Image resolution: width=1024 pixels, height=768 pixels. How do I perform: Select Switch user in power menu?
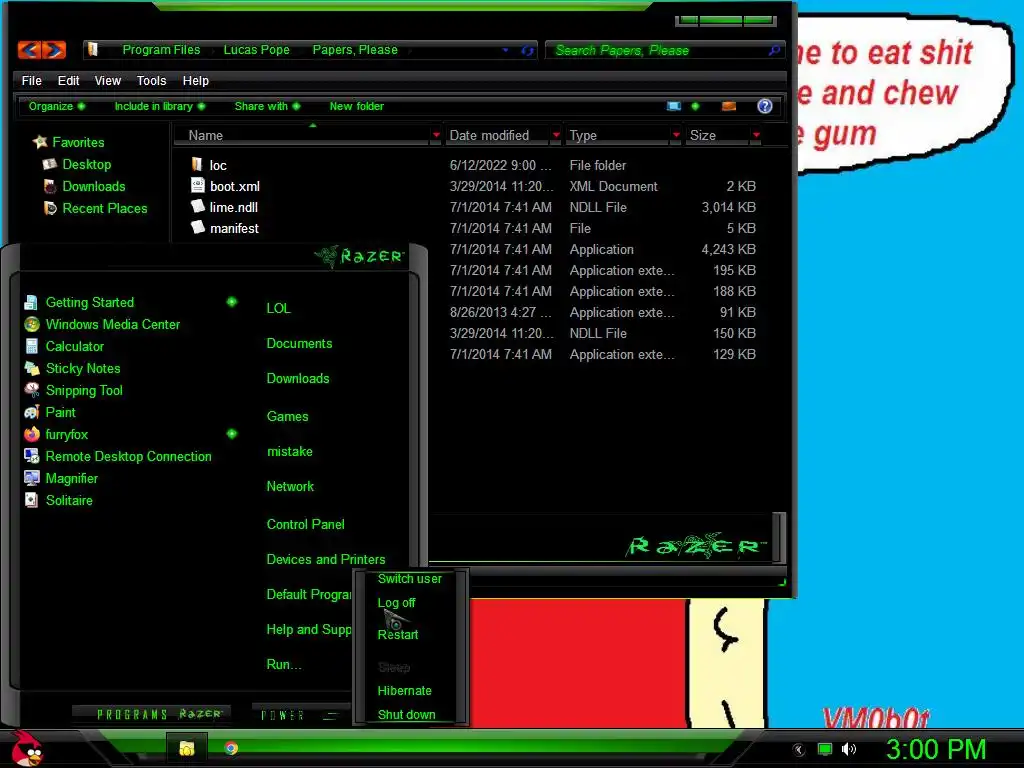pos(409,579)
